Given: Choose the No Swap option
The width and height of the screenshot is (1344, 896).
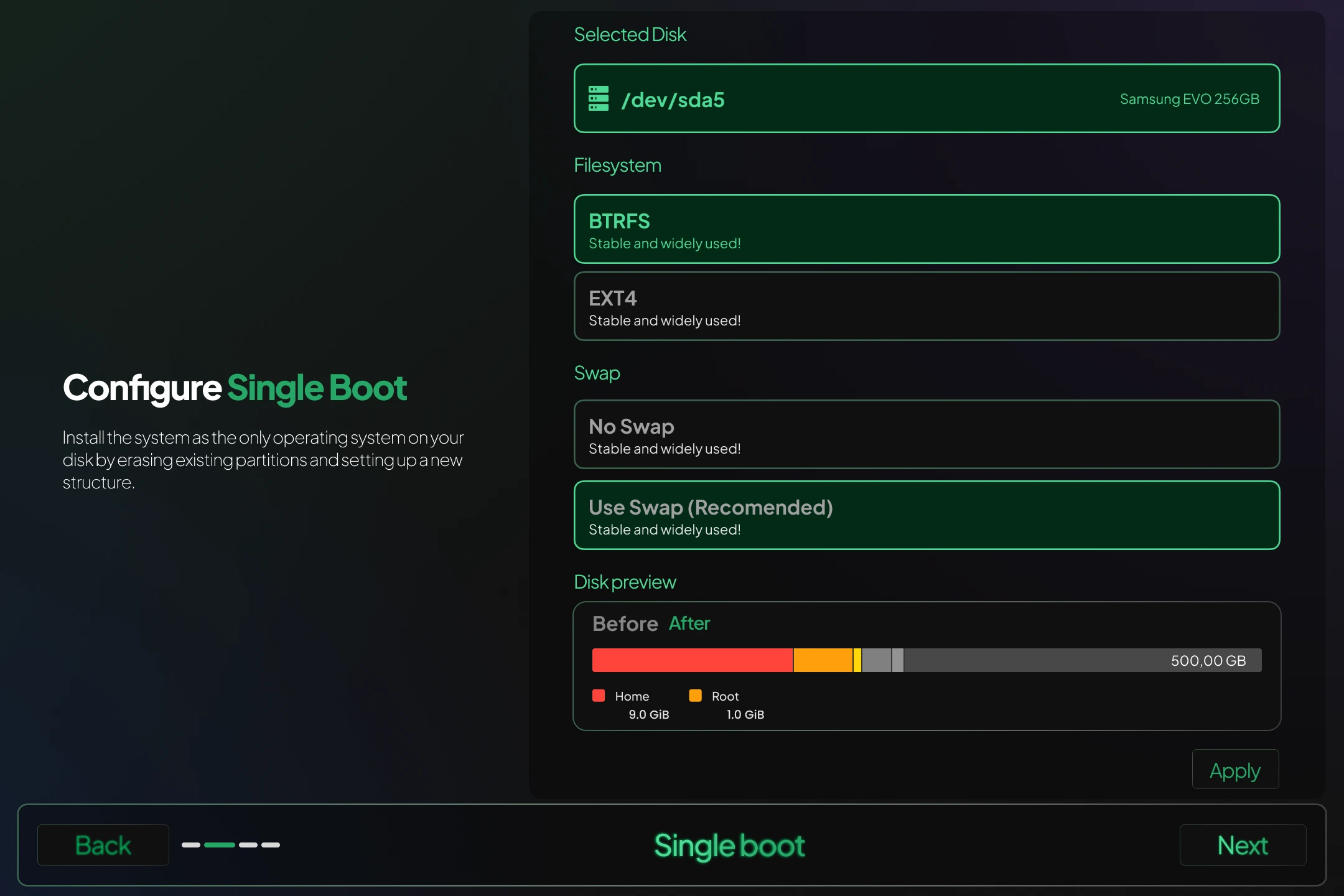Looking at the screenshot, I should pos(926,434).
